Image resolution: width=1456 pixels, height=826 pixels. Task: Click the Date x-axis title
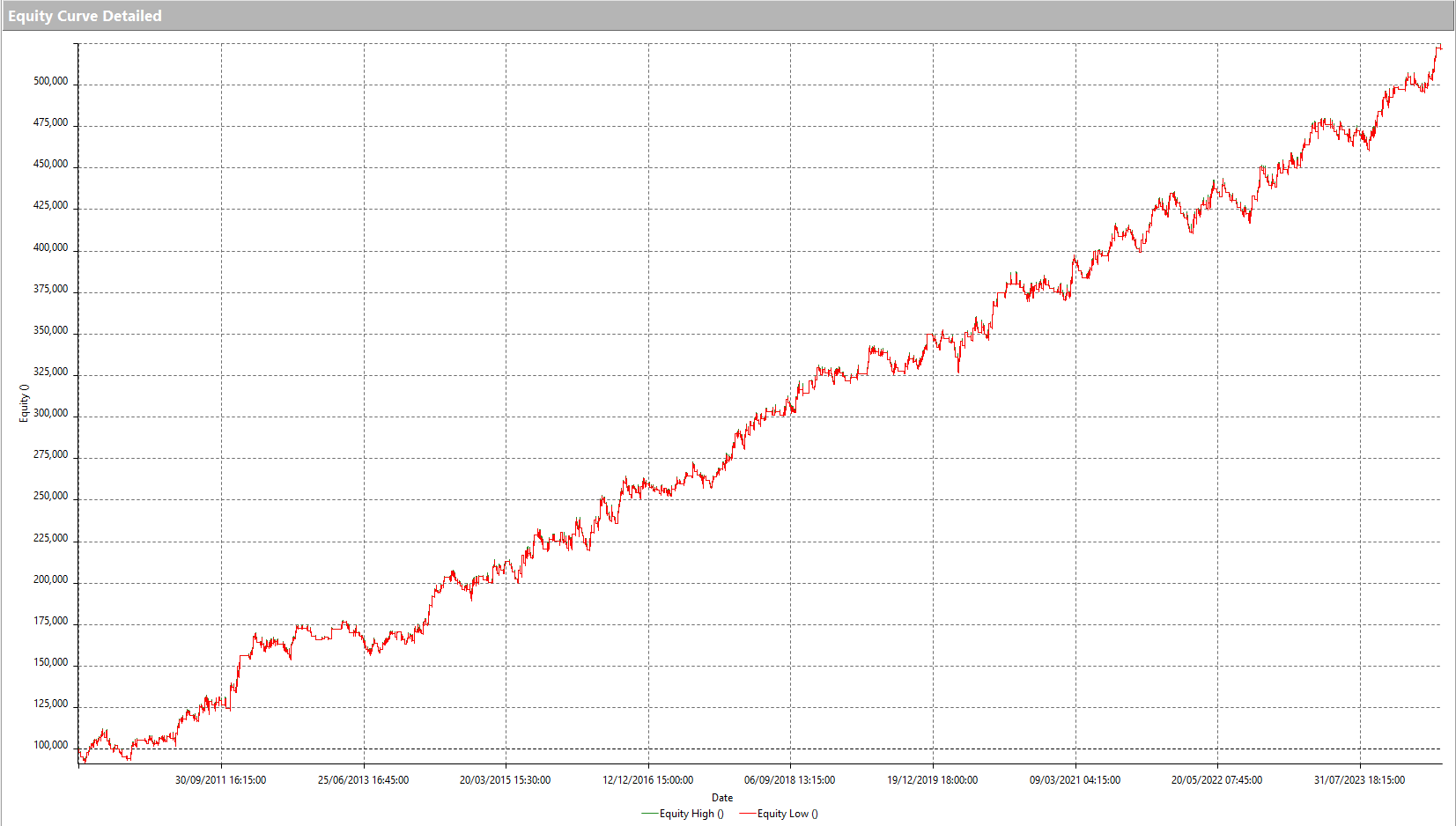click(722, 798)
